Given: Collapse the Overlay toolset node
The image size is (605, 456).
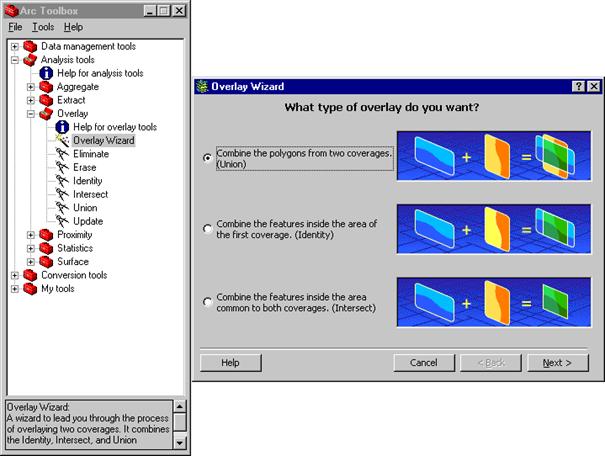Looking at the screenshot, I should click(x=32, y=114).
